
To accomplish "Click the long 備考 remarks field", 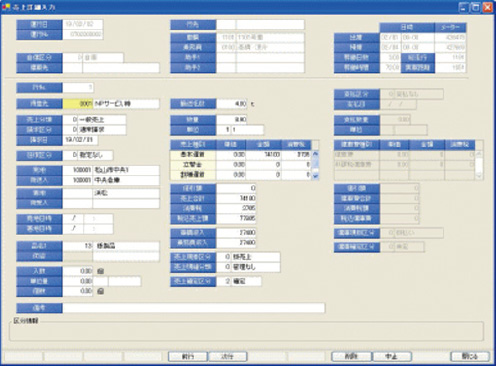I will [194, 308].
